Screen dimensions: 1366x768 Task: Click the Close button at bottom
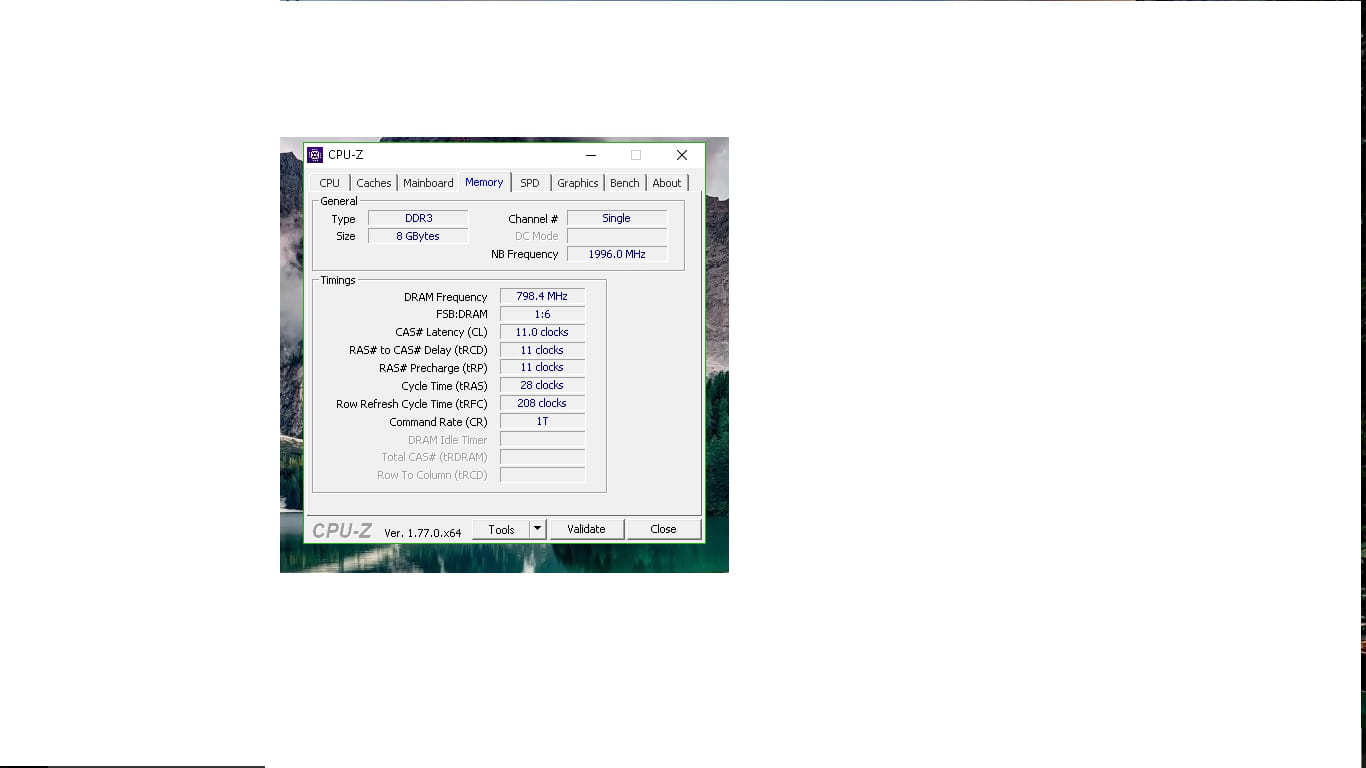663,529
